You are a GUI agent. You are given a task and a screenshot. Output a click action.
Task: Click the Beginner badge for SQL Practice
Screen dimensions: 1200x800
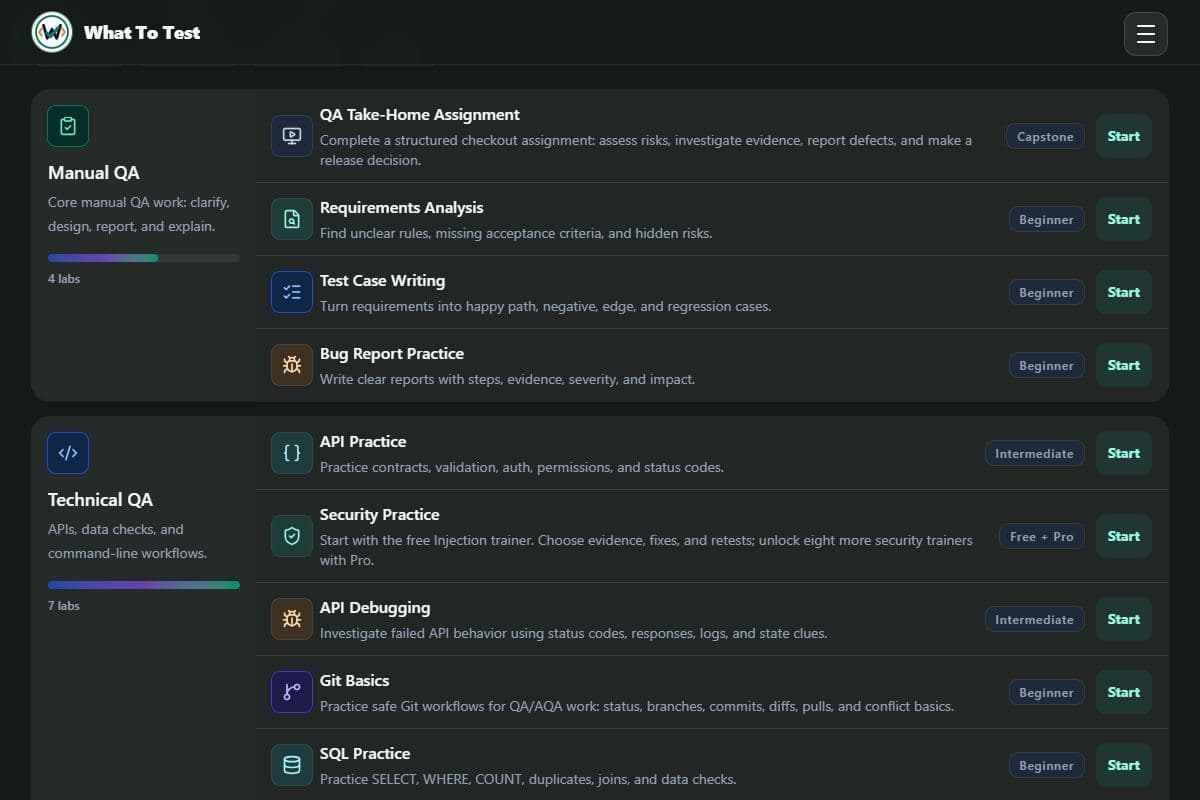1046,766
